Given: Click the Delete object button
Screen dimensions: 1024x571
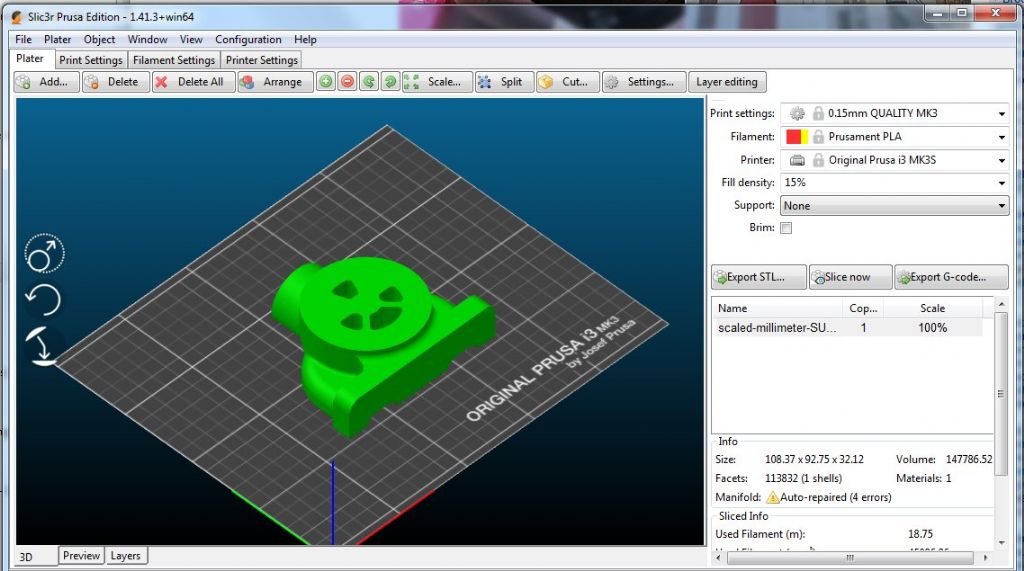Looking at the screenshot, I should (x=116, y=82).
